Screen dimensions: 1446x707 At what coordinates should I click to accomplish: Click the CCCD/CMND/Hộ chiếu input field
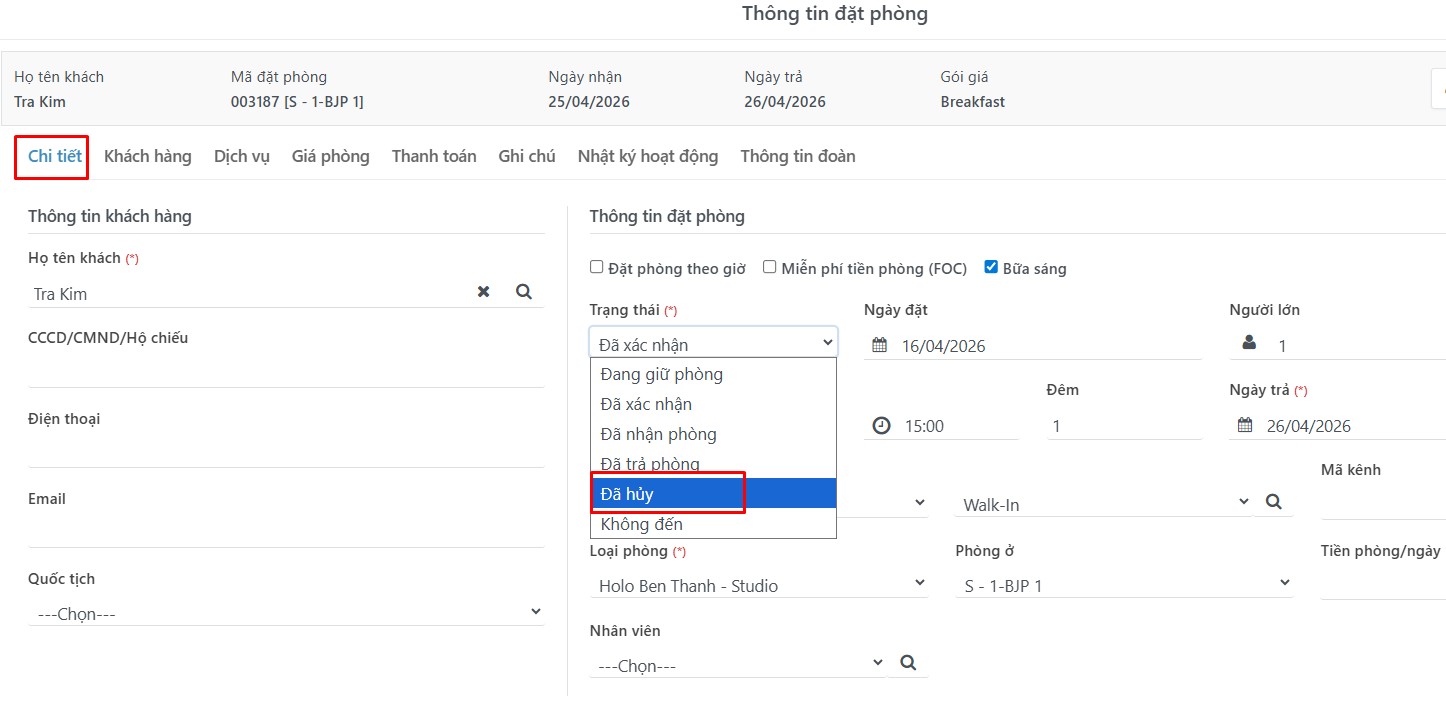286,371
